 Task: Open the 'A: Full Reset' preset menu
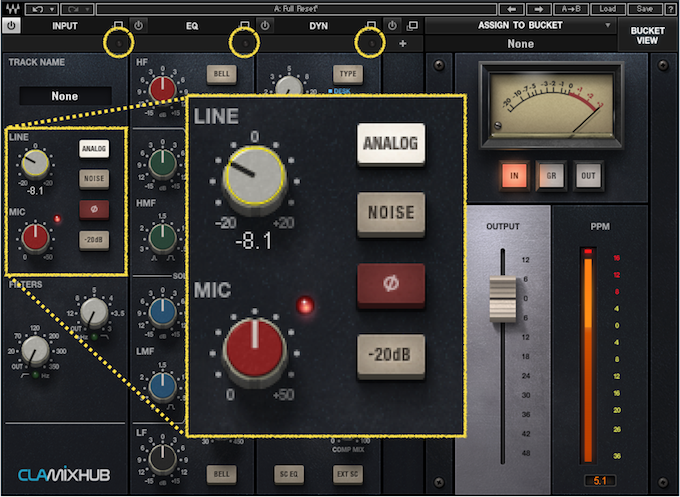[x=296, y=9]
